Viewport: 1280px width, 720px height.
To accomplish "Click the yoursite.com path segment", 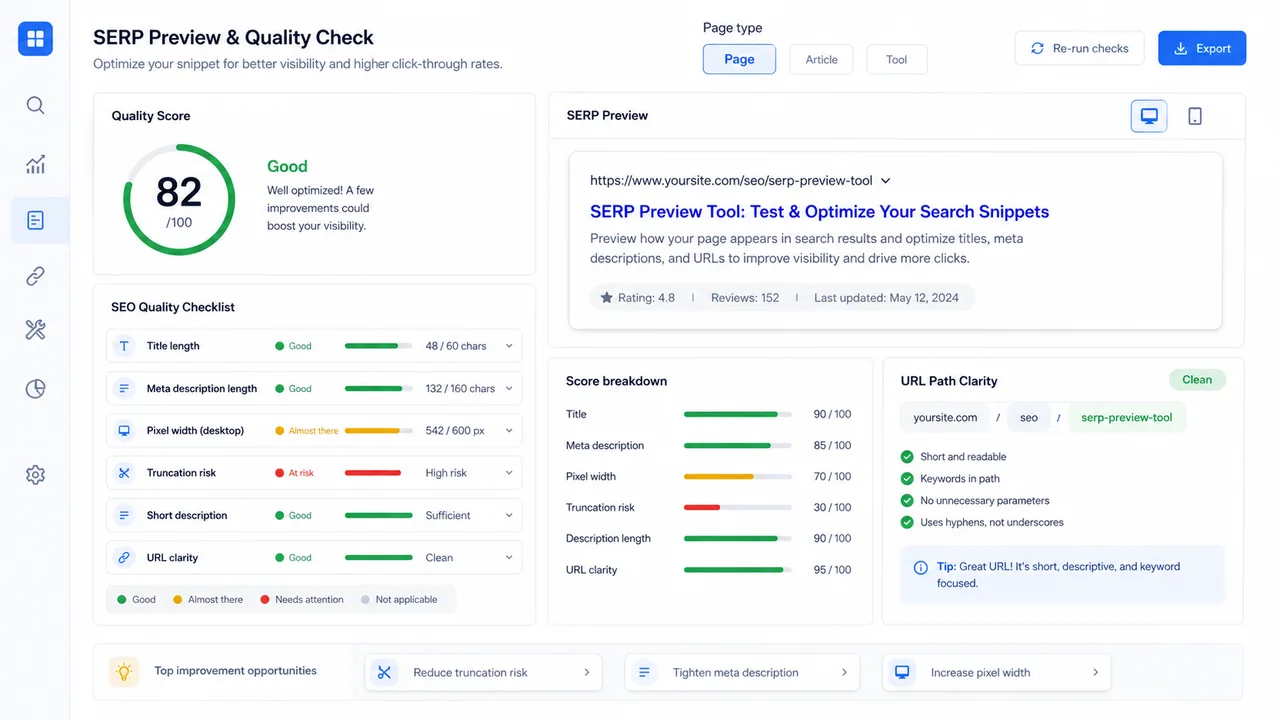I will click(x=945, y=418).
